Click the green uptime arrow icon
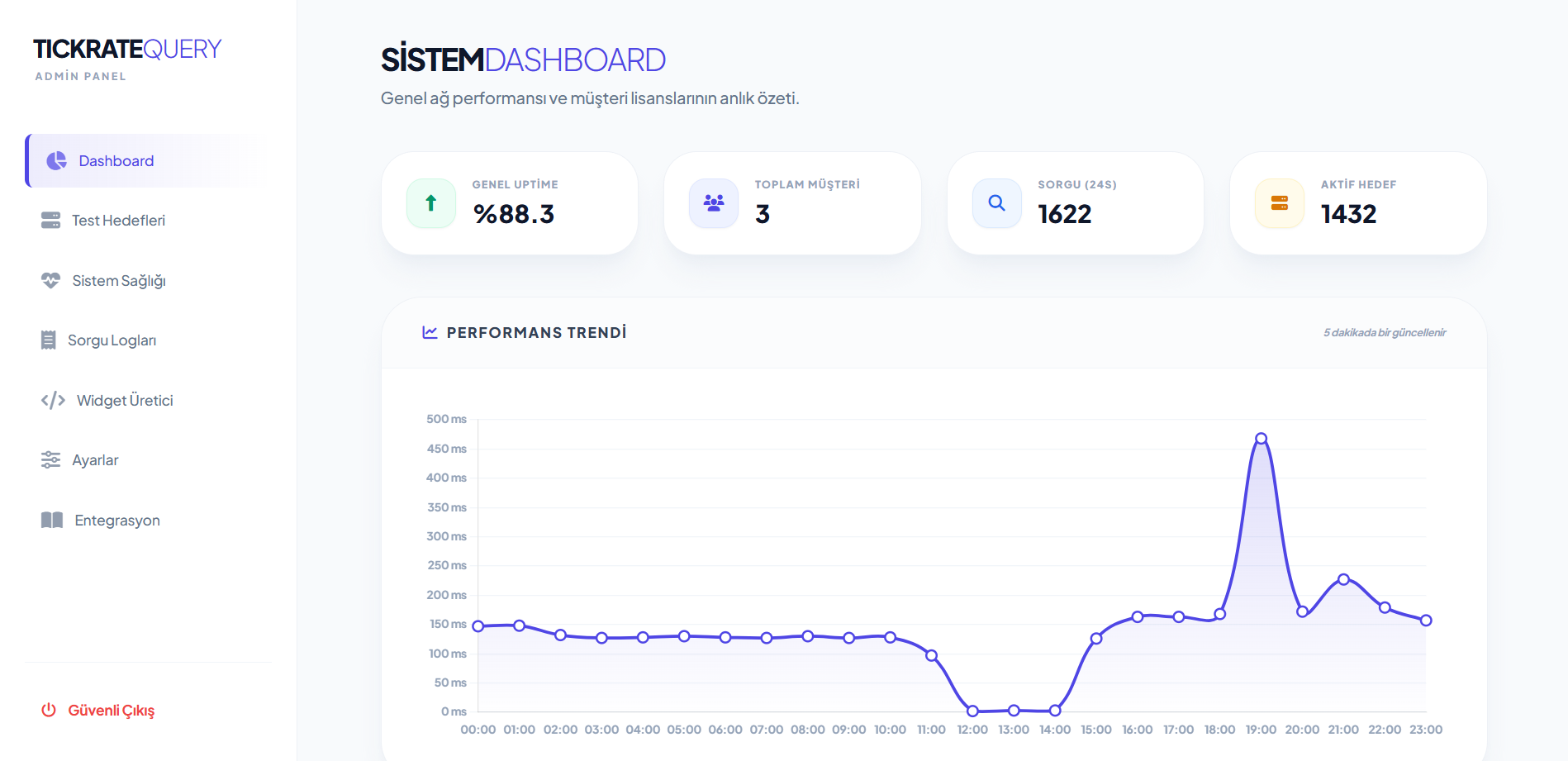1568x761 pixels. (x=430, y=203)
